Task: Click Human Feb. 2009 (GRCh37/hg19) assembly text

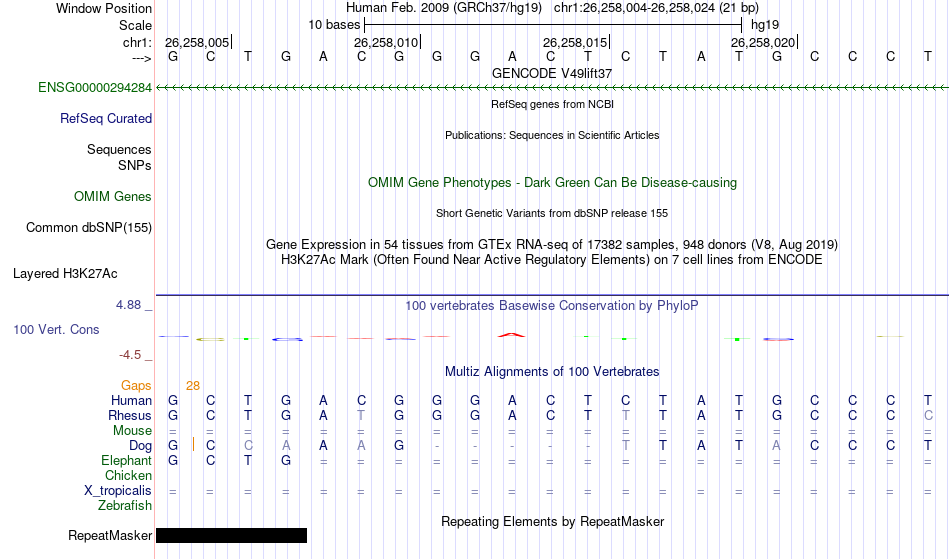Action: point(445,8)
